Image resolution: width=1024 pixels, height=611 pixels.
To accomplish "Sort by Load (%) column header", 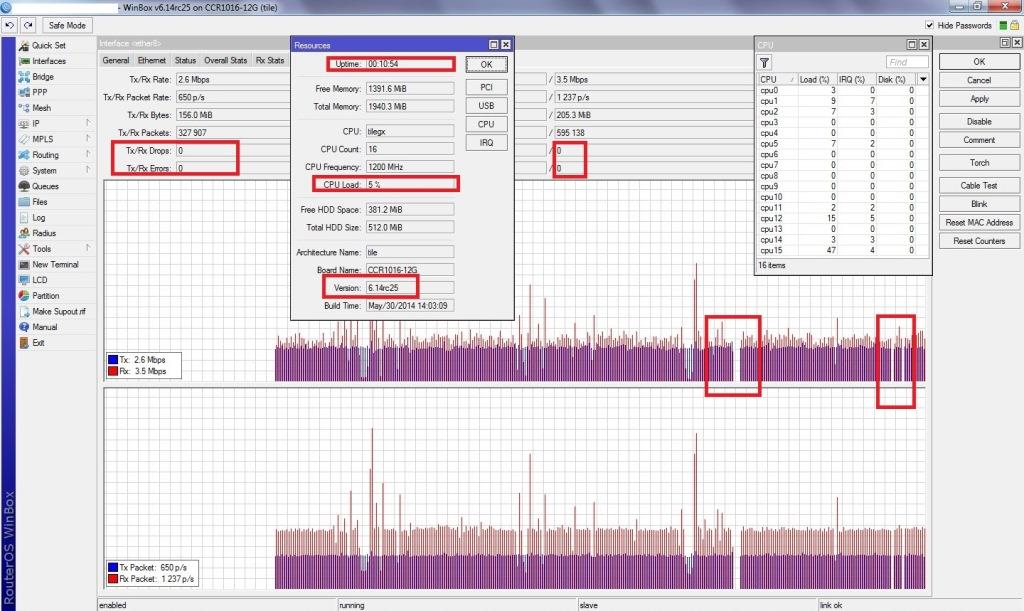I will tap(818, 80).
